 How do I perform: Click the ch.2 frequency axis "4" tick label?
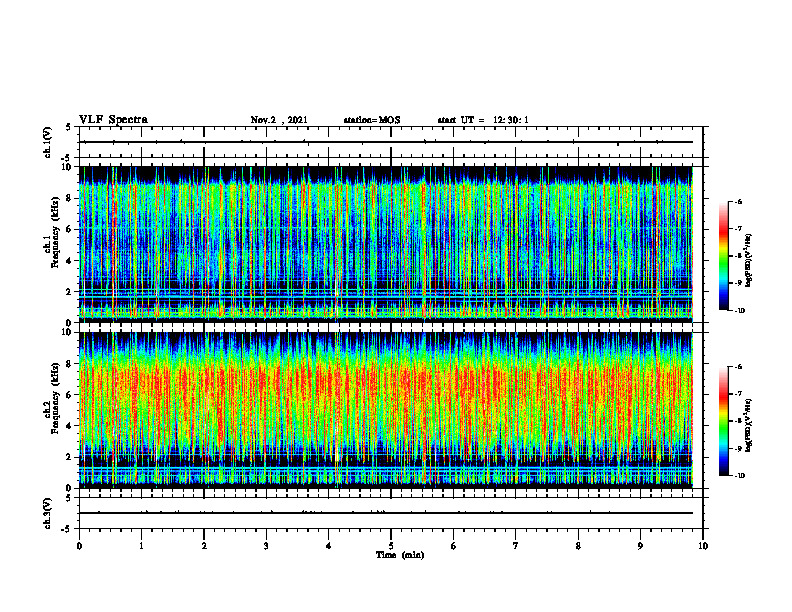click(69, 426)
